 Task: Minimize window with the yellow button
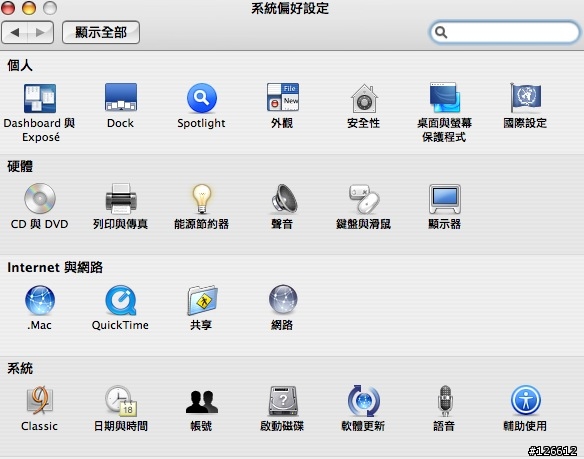tap(29, 8)
